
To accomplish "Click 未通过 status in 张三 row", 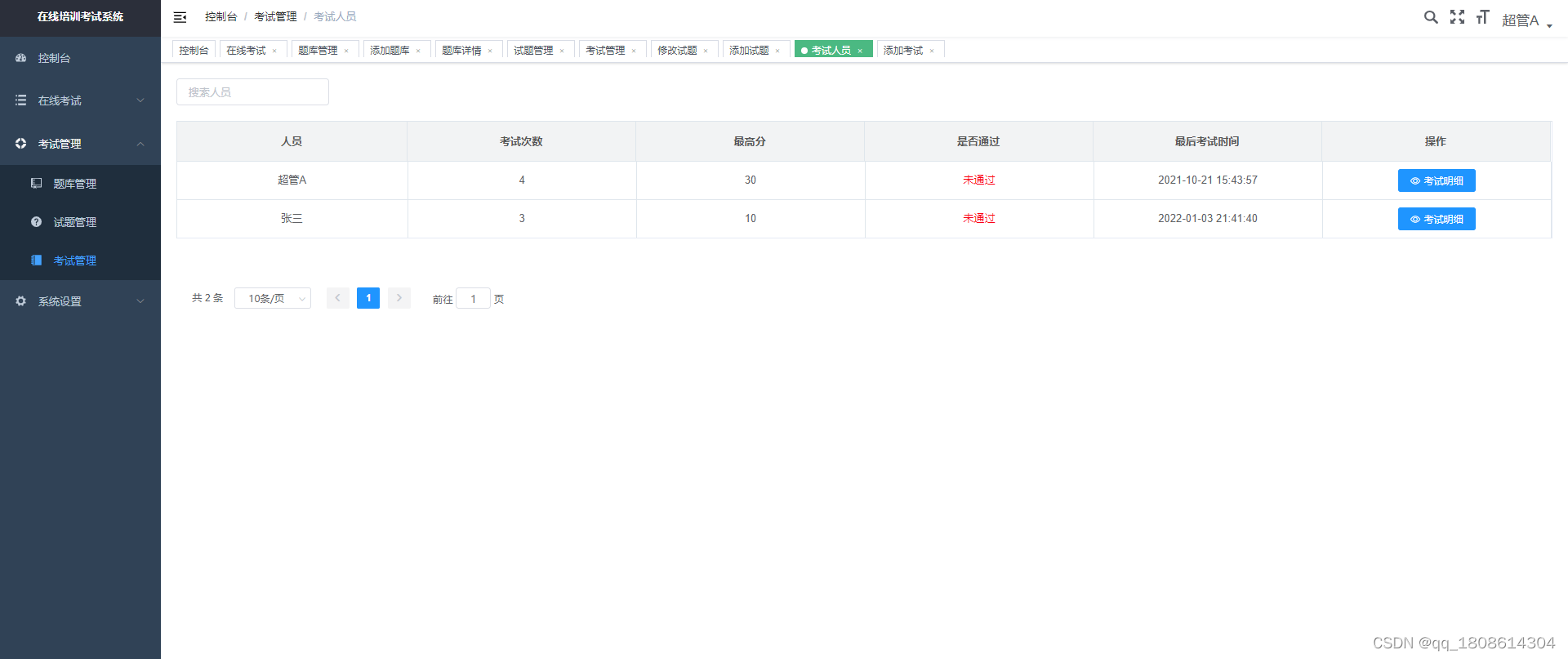I will point(979,219).
